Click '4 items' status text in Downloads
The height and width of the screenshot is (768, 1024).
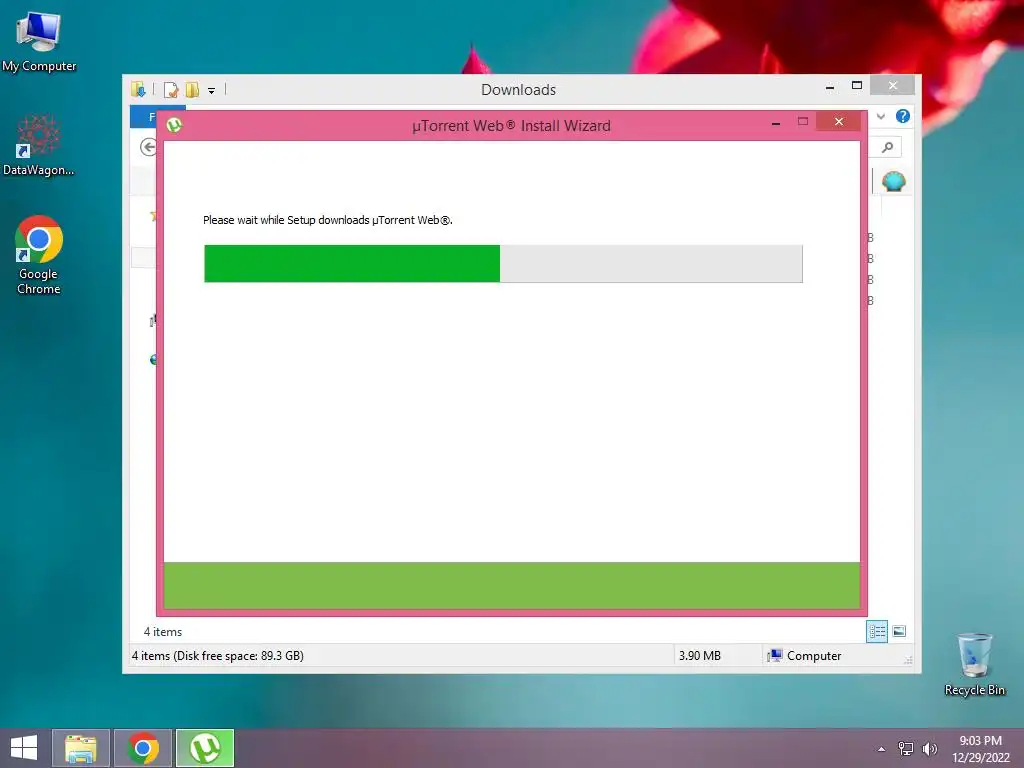point(163,632)
